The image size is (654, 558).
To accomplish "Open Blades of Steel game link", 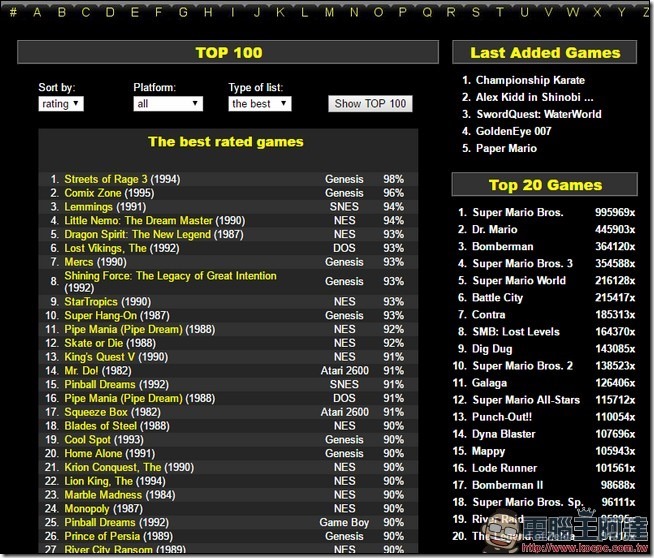I will 101,425.
